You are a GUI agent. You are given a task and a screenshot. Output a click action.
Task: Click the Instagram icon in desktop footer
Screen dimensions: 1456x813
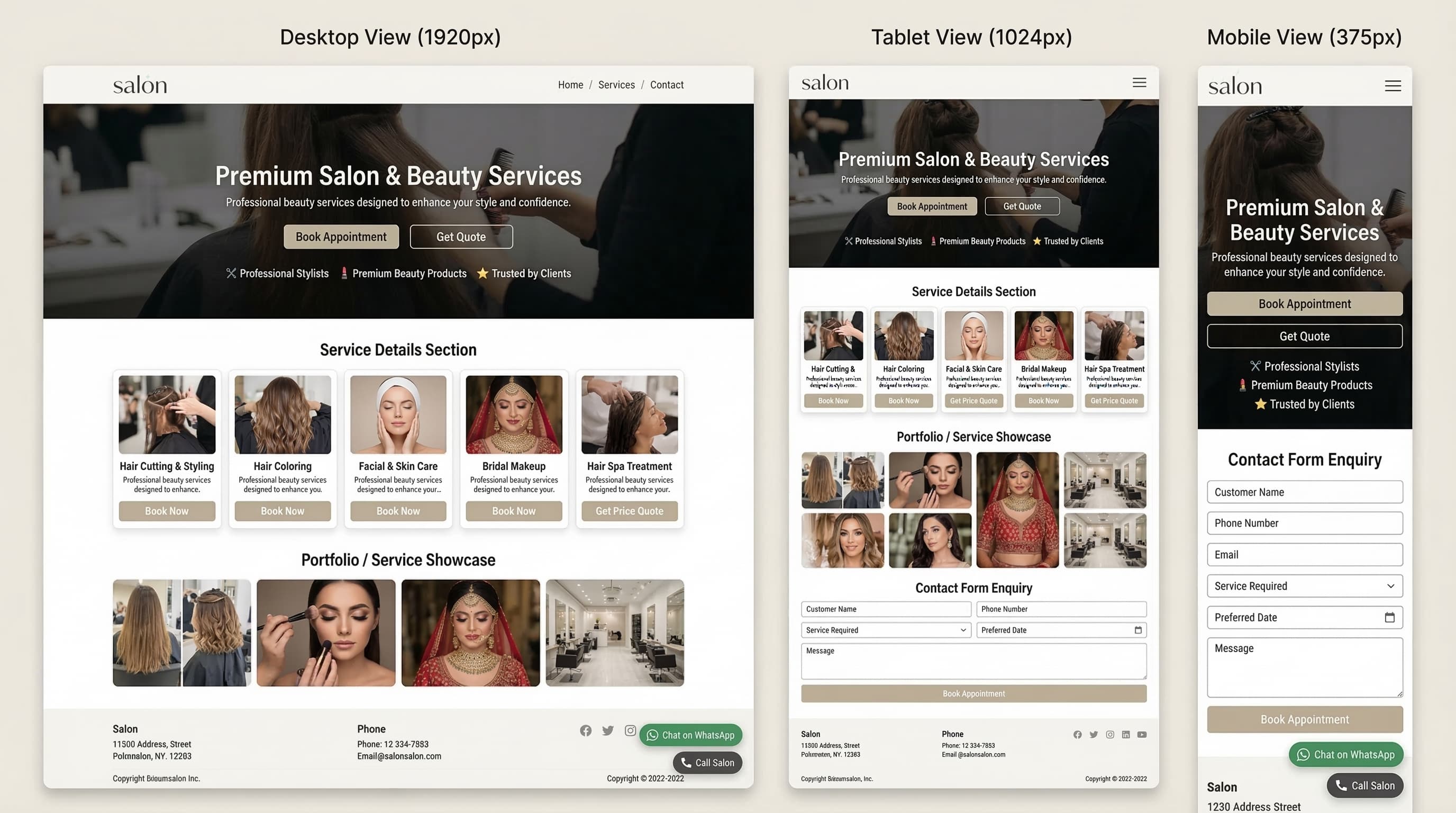[x=630, y=730]
